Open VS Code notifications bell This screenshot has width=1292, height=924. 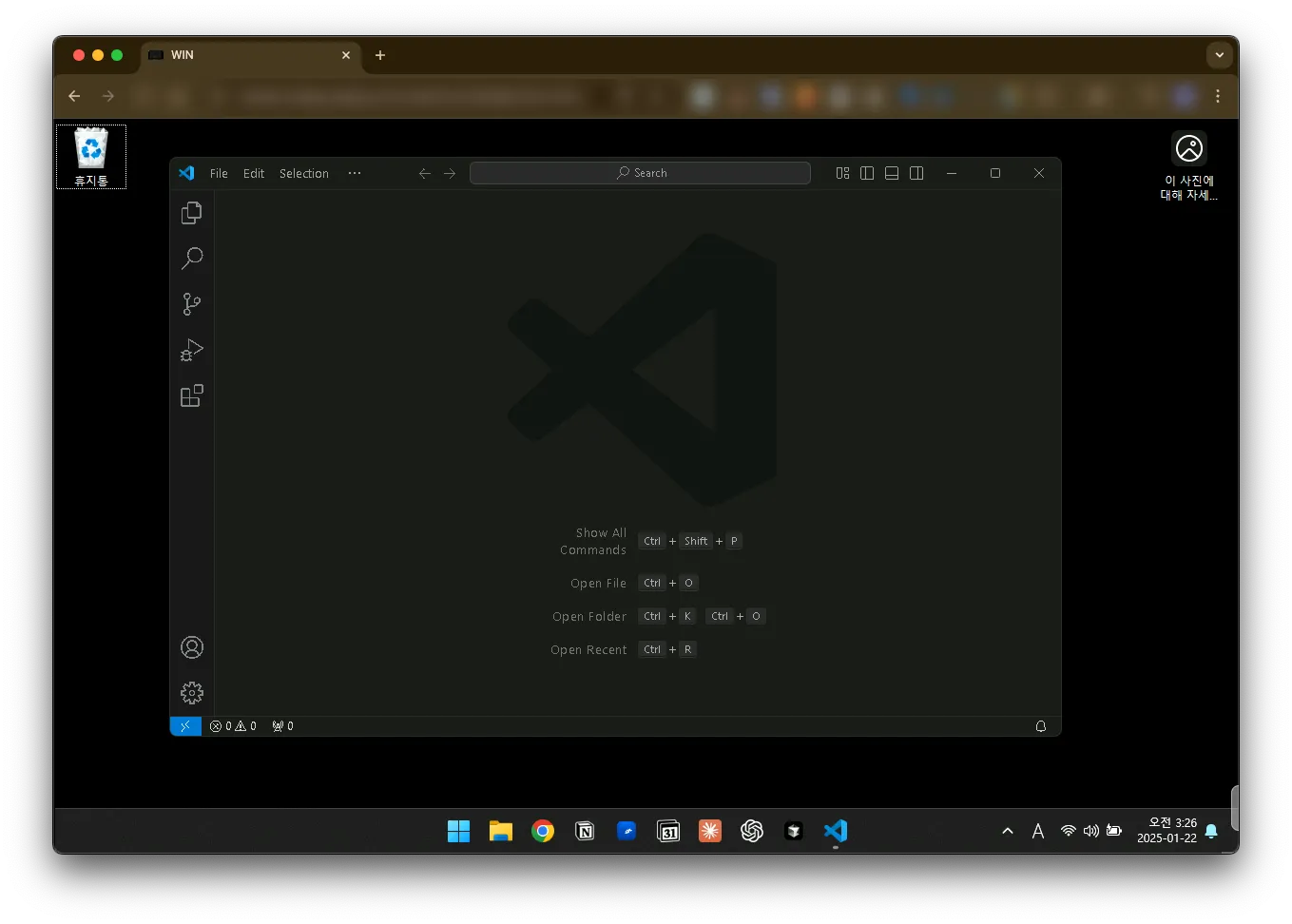1041,726
